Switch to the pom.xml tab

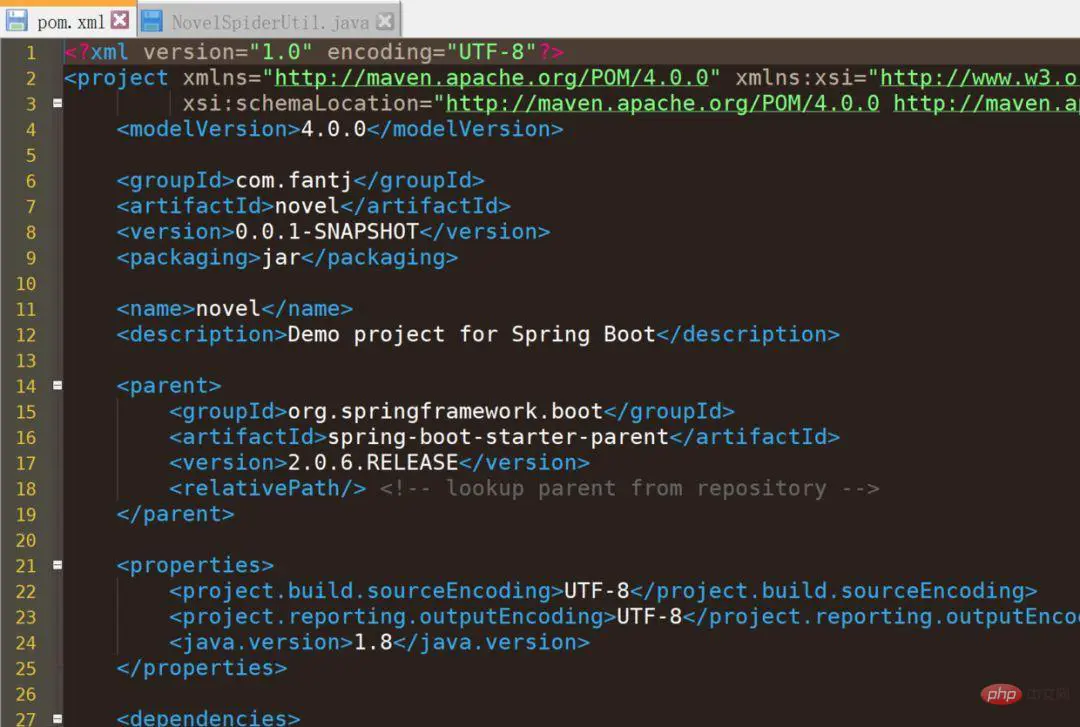(70, 21)
